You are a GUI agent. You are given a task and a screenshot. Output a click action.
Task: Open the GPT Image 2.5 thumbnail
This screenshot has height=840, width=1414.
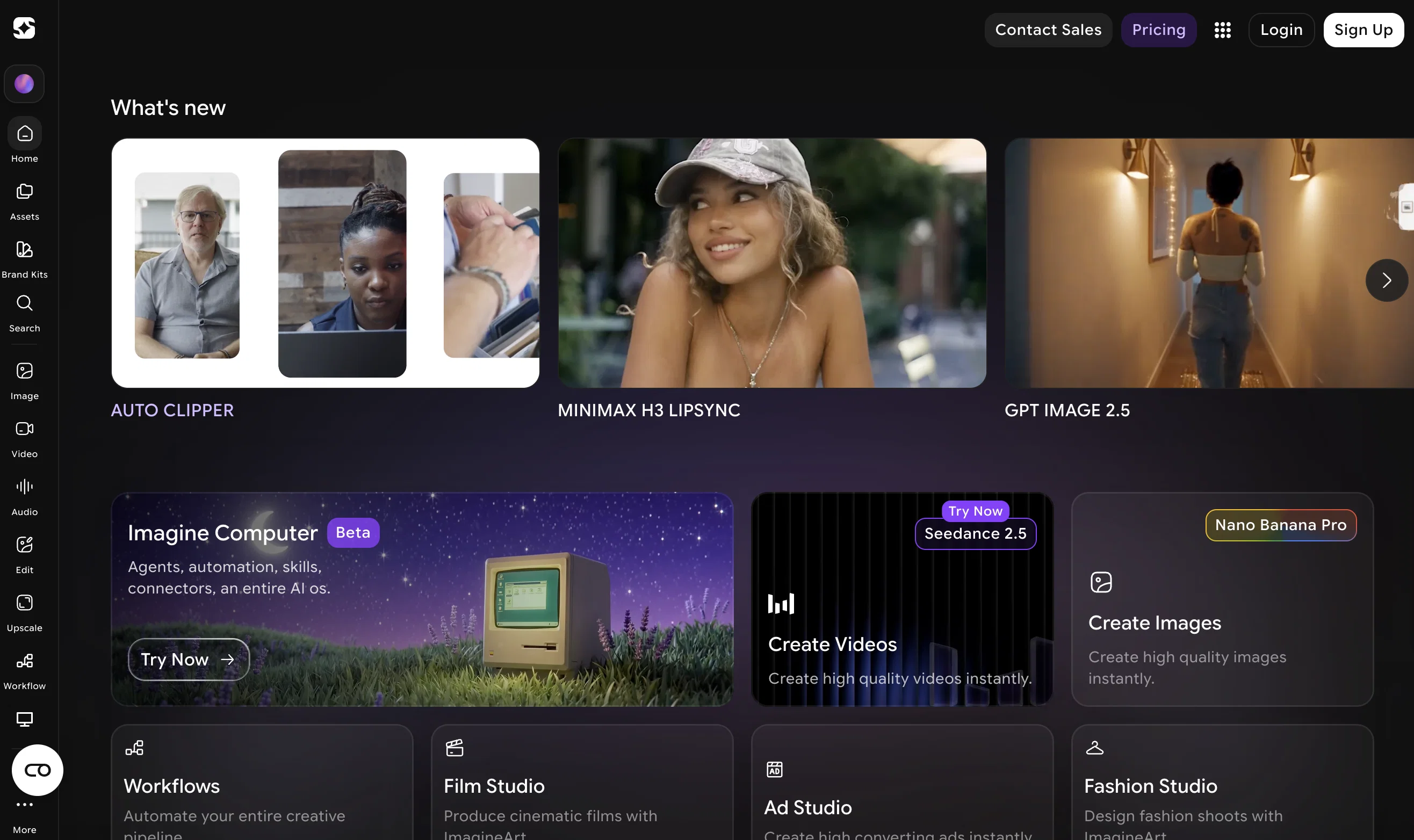point(1209,263)
